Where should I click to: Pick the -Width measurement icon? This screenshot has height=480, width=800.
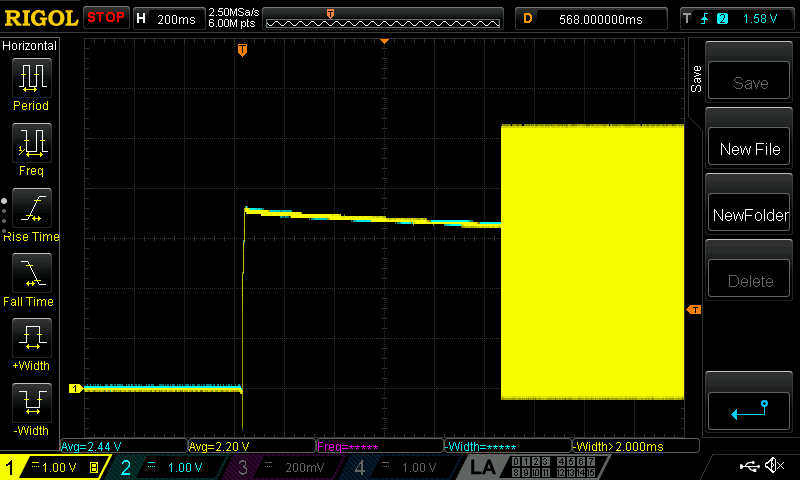(x=31, y=409)
